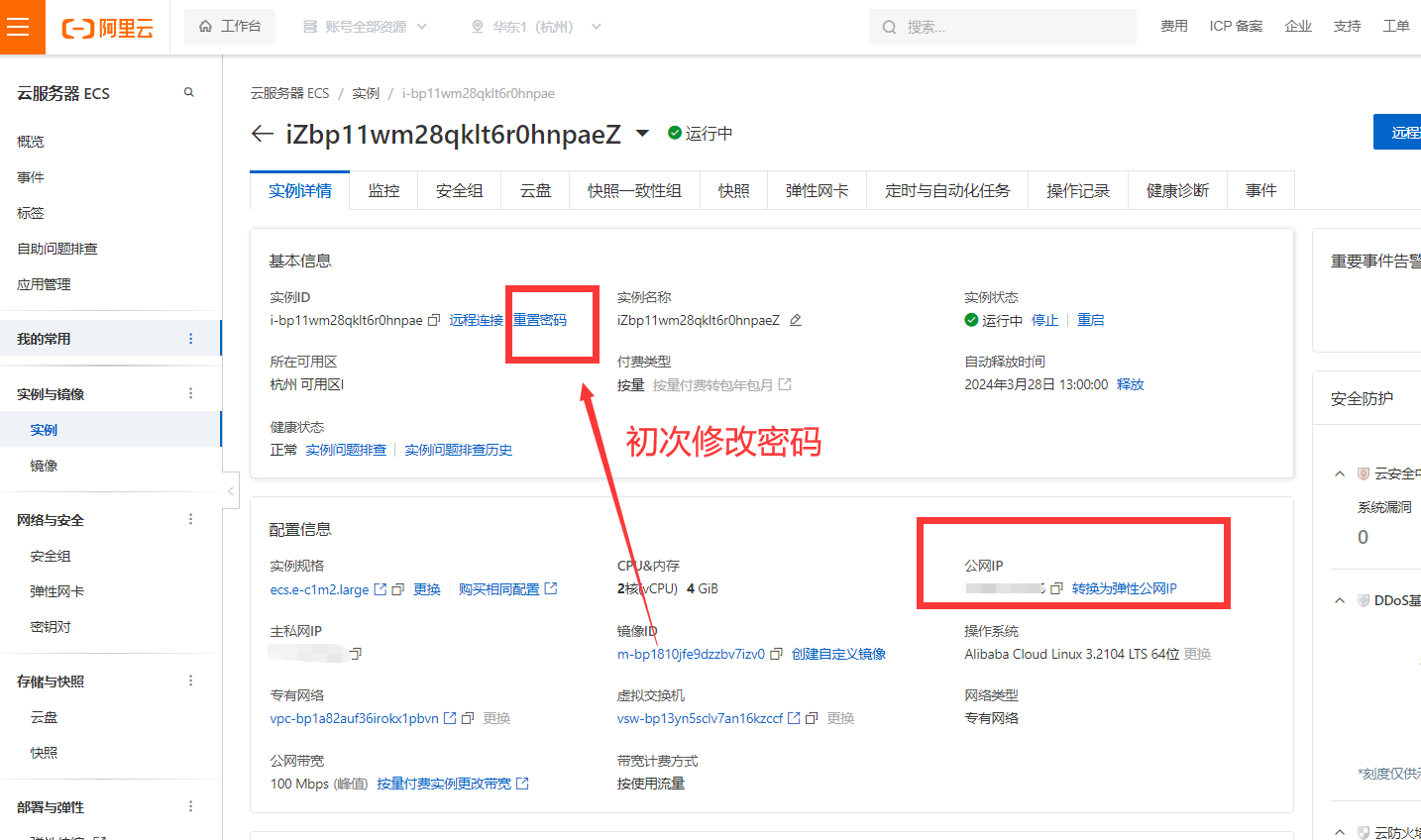Open external link icon for vsw-bp13yn5sclv7an16kzccf
This screenshot has height=840, width=1421.
tap(794, 718)
